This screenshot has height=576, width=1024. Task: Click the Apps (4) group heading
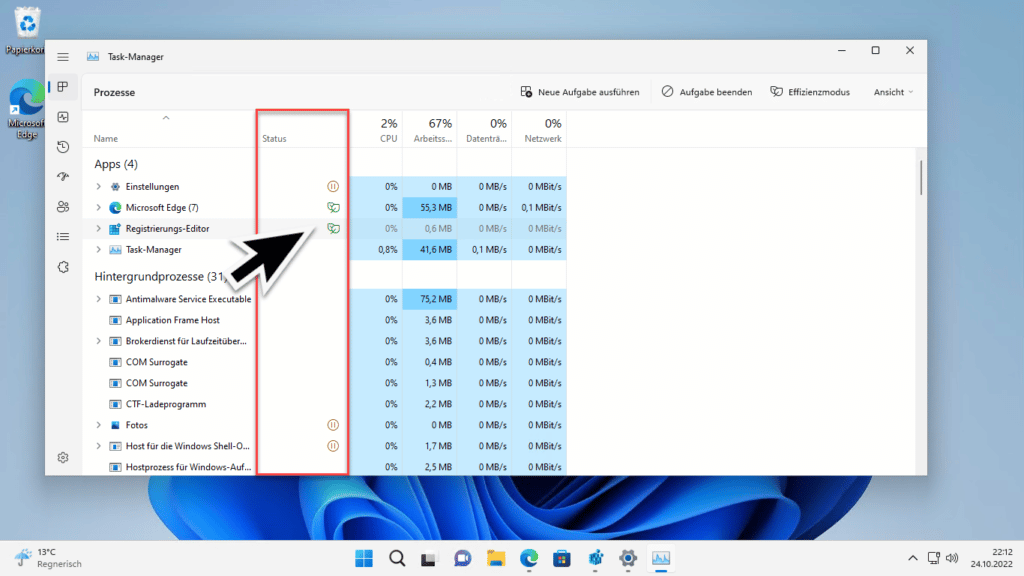(116, 164)
